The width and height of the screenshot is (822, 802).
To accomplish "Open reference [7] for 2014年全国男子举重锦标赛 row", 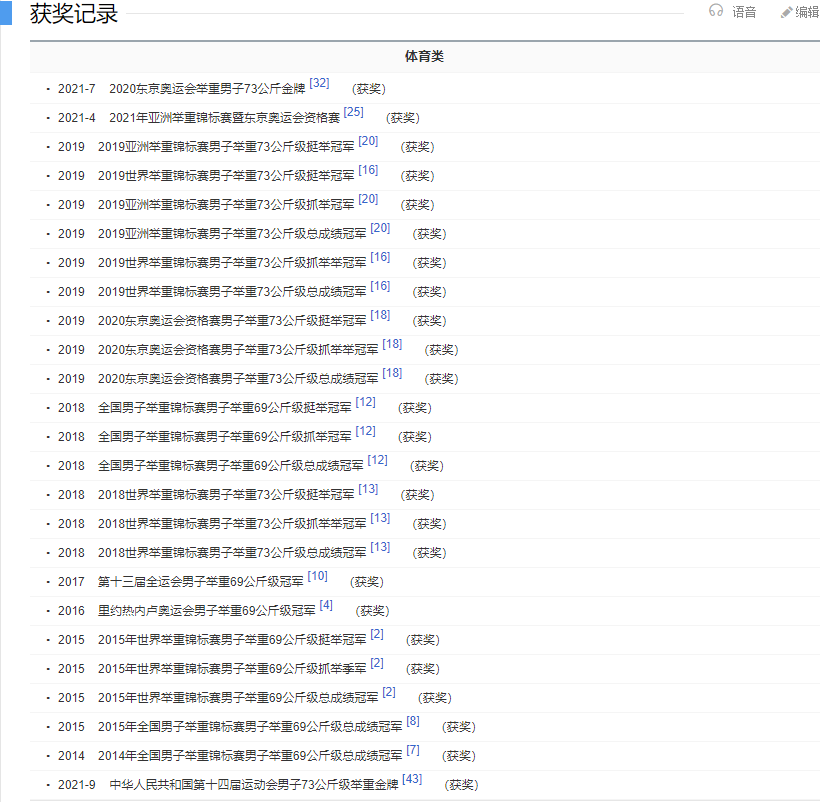I will (x=413, y=750).
